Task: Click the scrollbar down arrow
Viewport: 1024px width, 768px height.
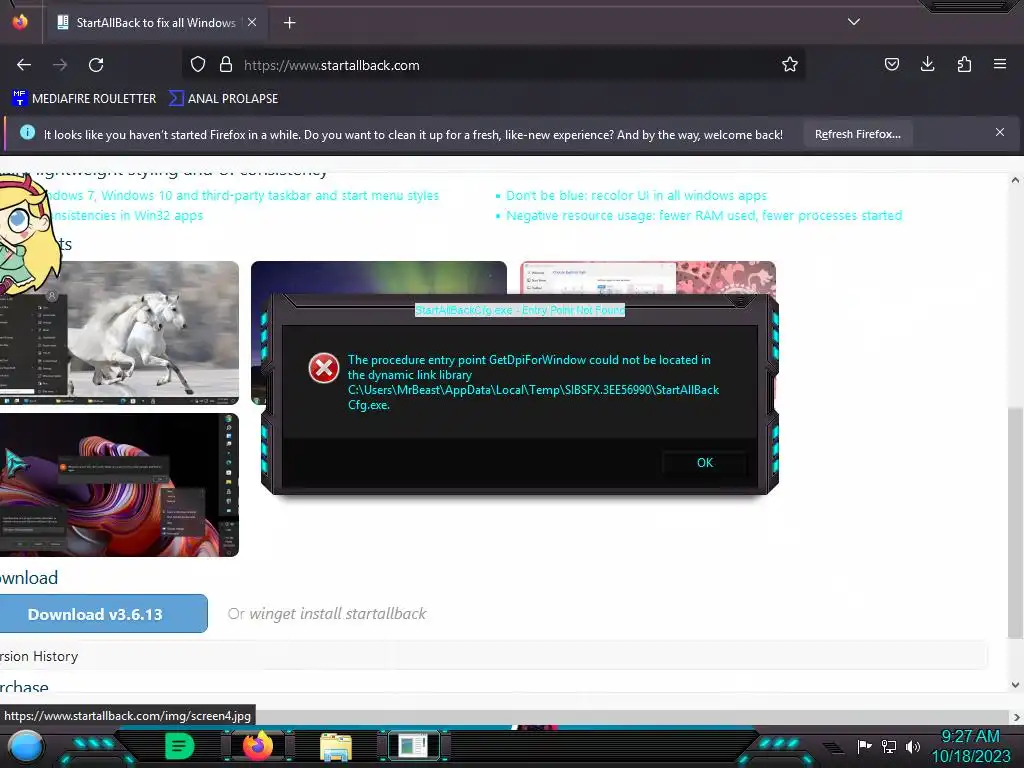Action: tap(1015, 685)
